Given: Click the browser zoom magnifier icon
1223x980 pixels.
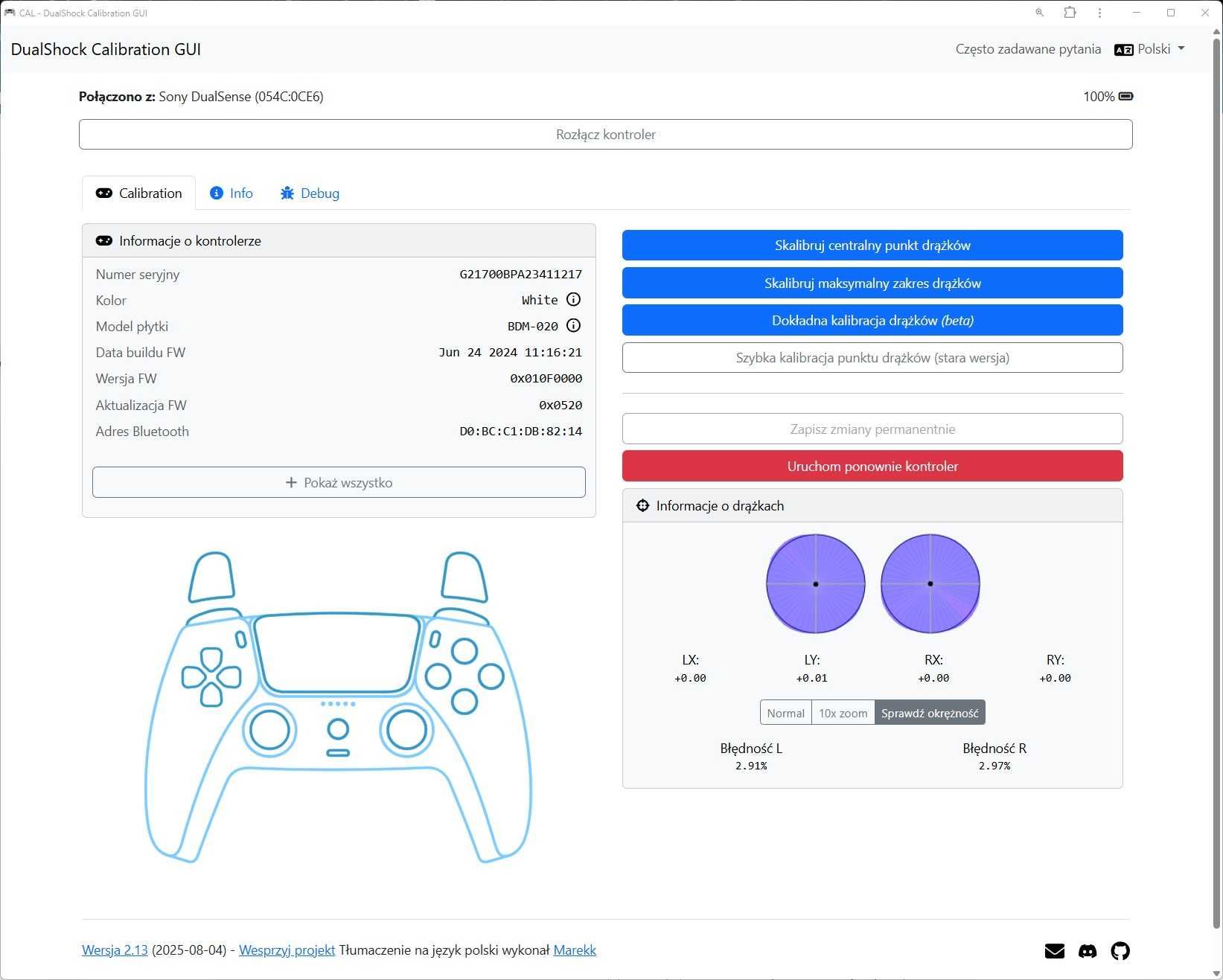Looking at the screenshot, I should tap(1040, 13).
